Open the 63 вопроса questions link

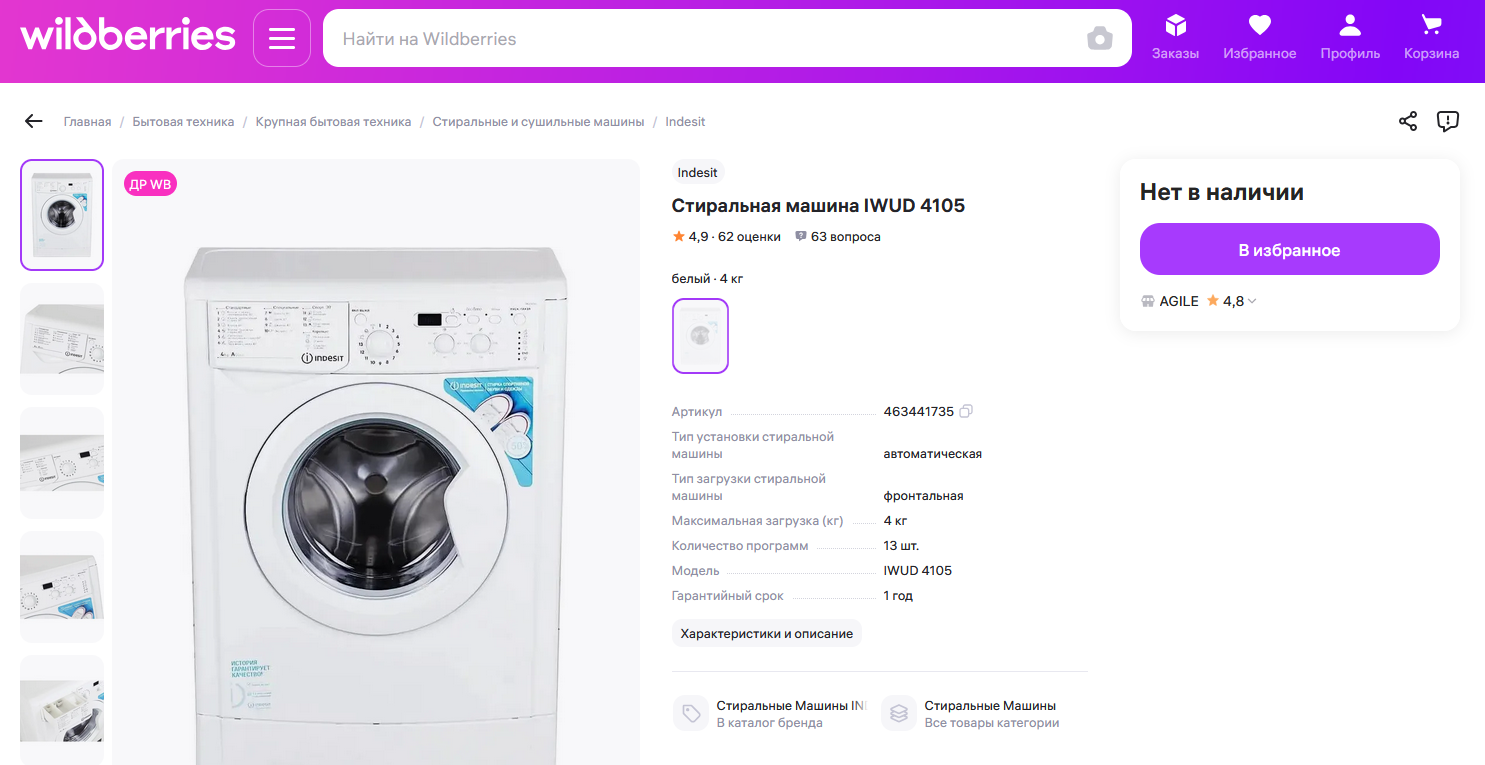pos(838,237)
